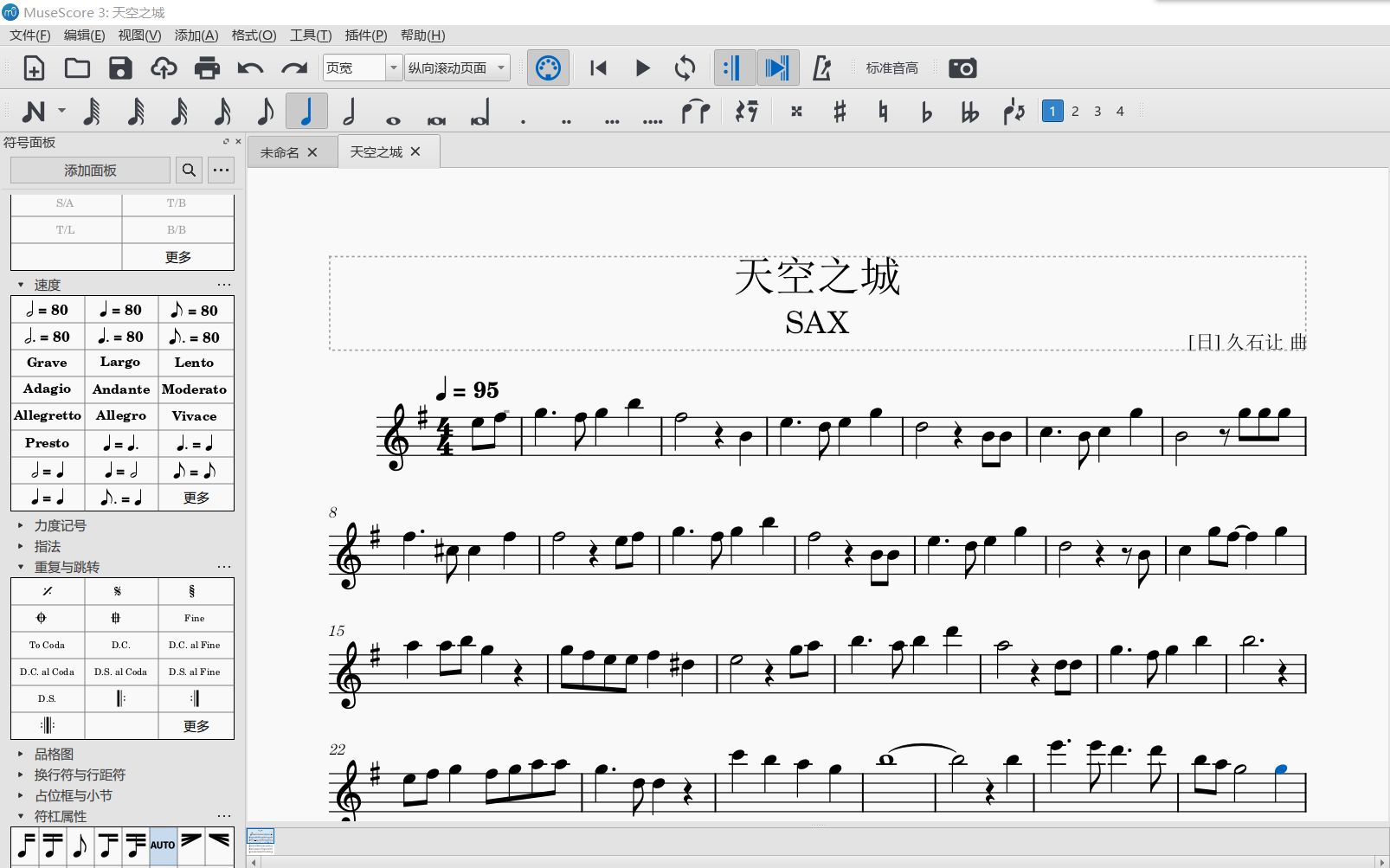Open the 编辑 menu
Screen dimensions: 1390x868
(84, 35)
